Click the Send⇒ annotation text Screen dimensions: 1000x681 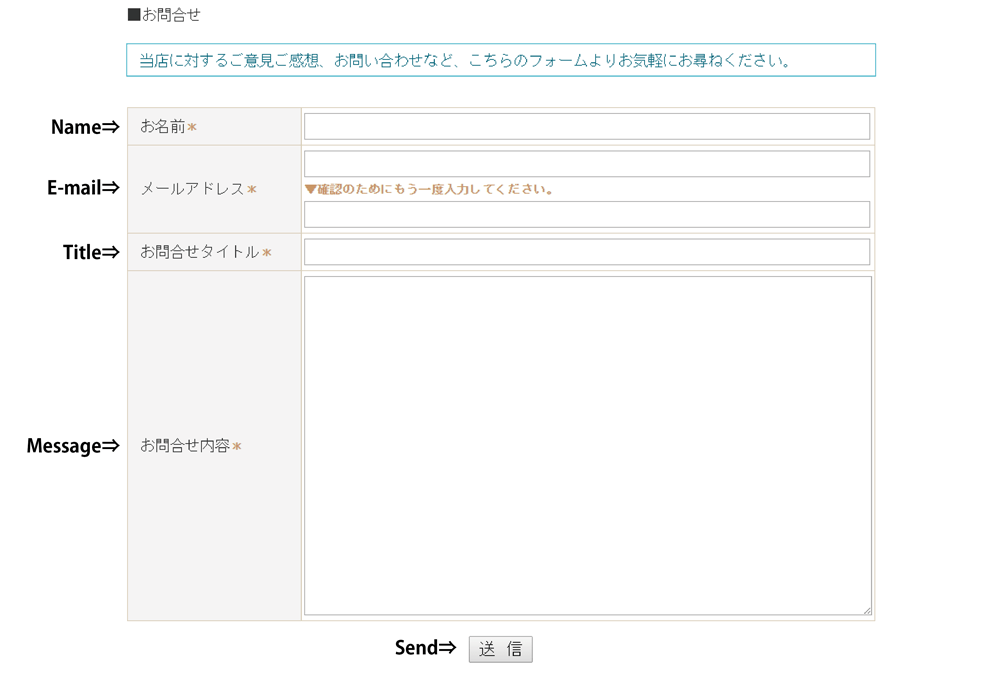tap(425, 648)
